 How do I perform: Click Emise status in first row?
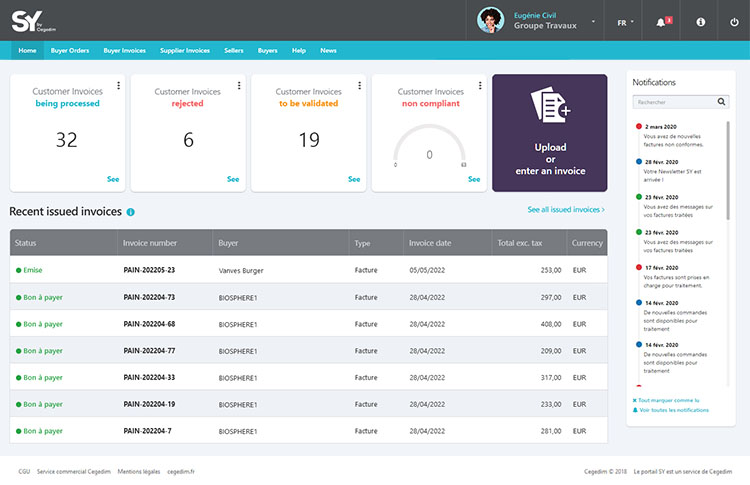tap(29, 270)
